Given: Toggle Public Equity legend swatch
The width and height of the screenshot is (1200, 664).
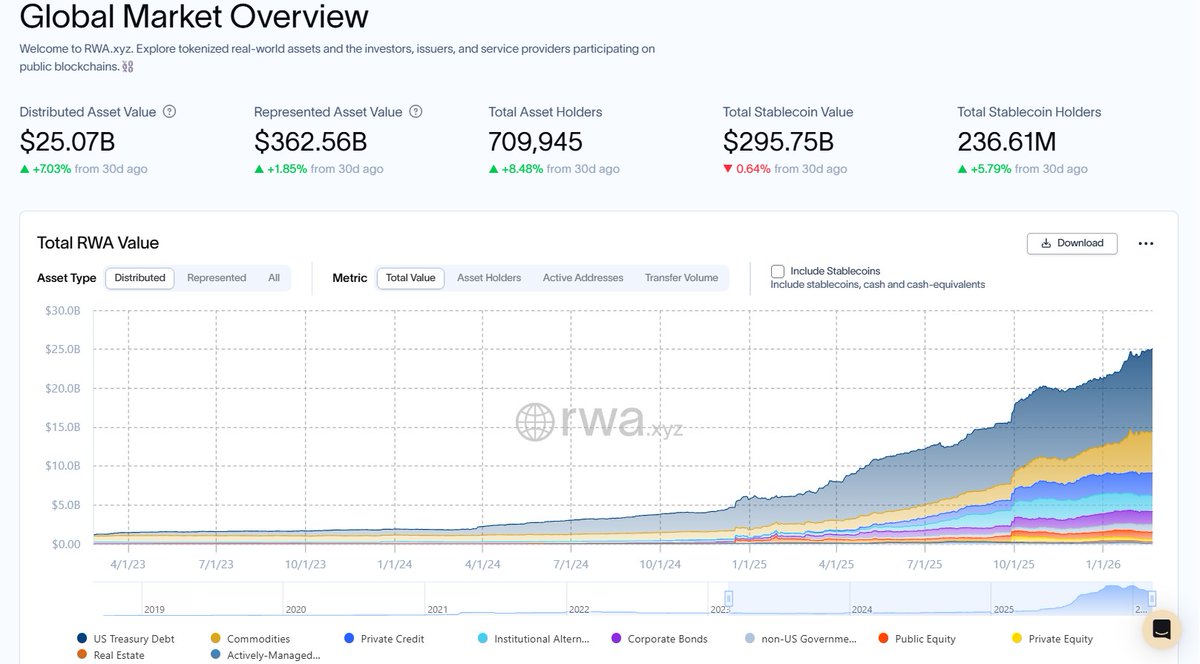Looking at the screenshot, I should coord(883,638).
